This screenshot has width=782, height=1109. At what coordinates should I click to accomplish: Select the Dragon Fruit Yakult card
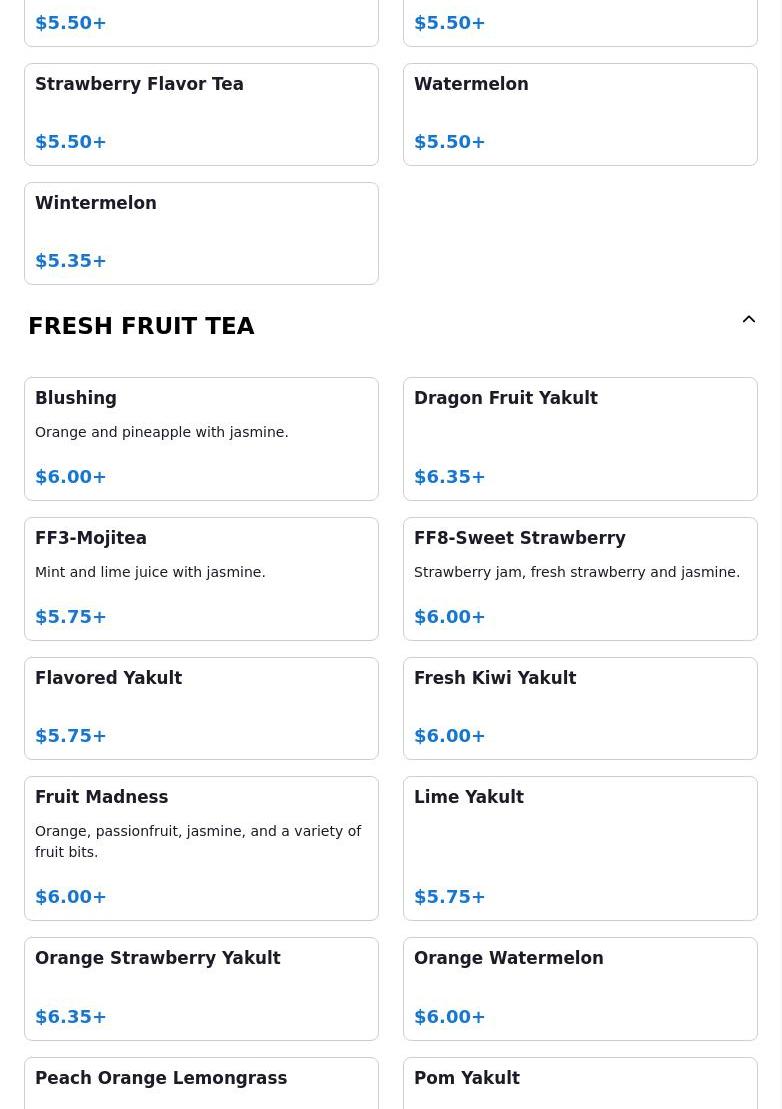click(580, 439)
